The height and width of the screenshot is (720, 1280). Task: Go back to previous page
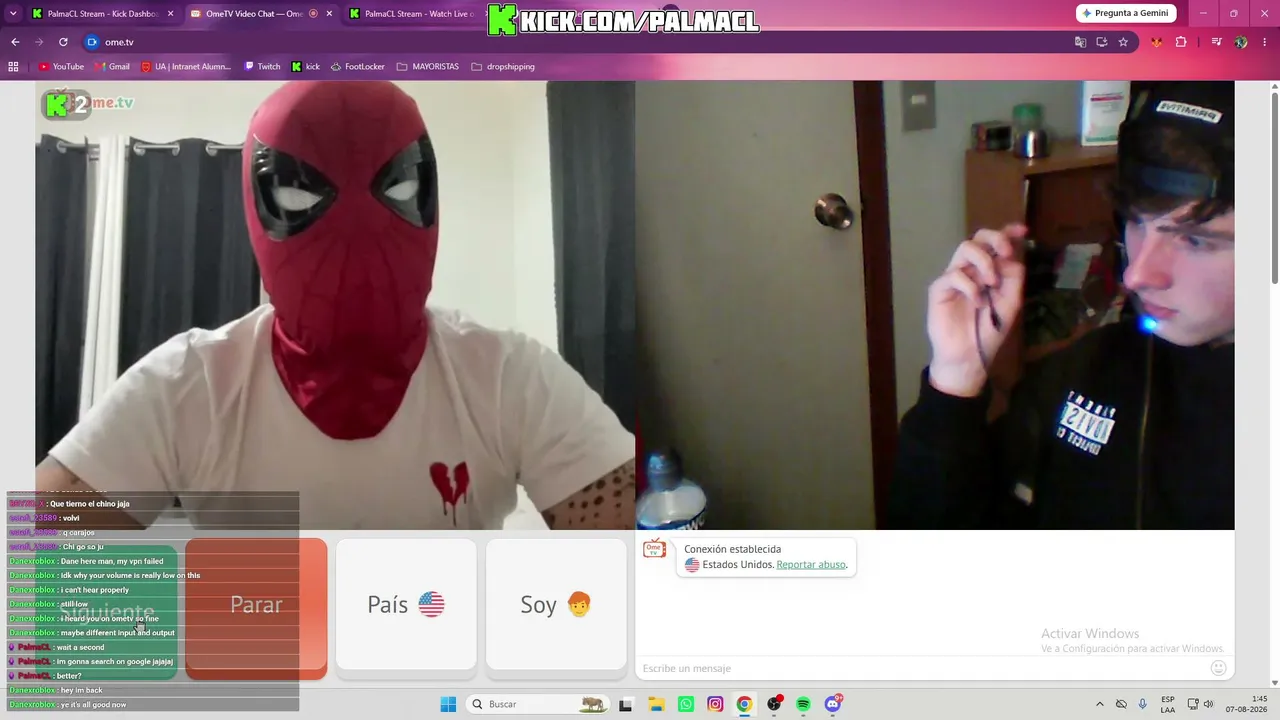tap(15, 42)
